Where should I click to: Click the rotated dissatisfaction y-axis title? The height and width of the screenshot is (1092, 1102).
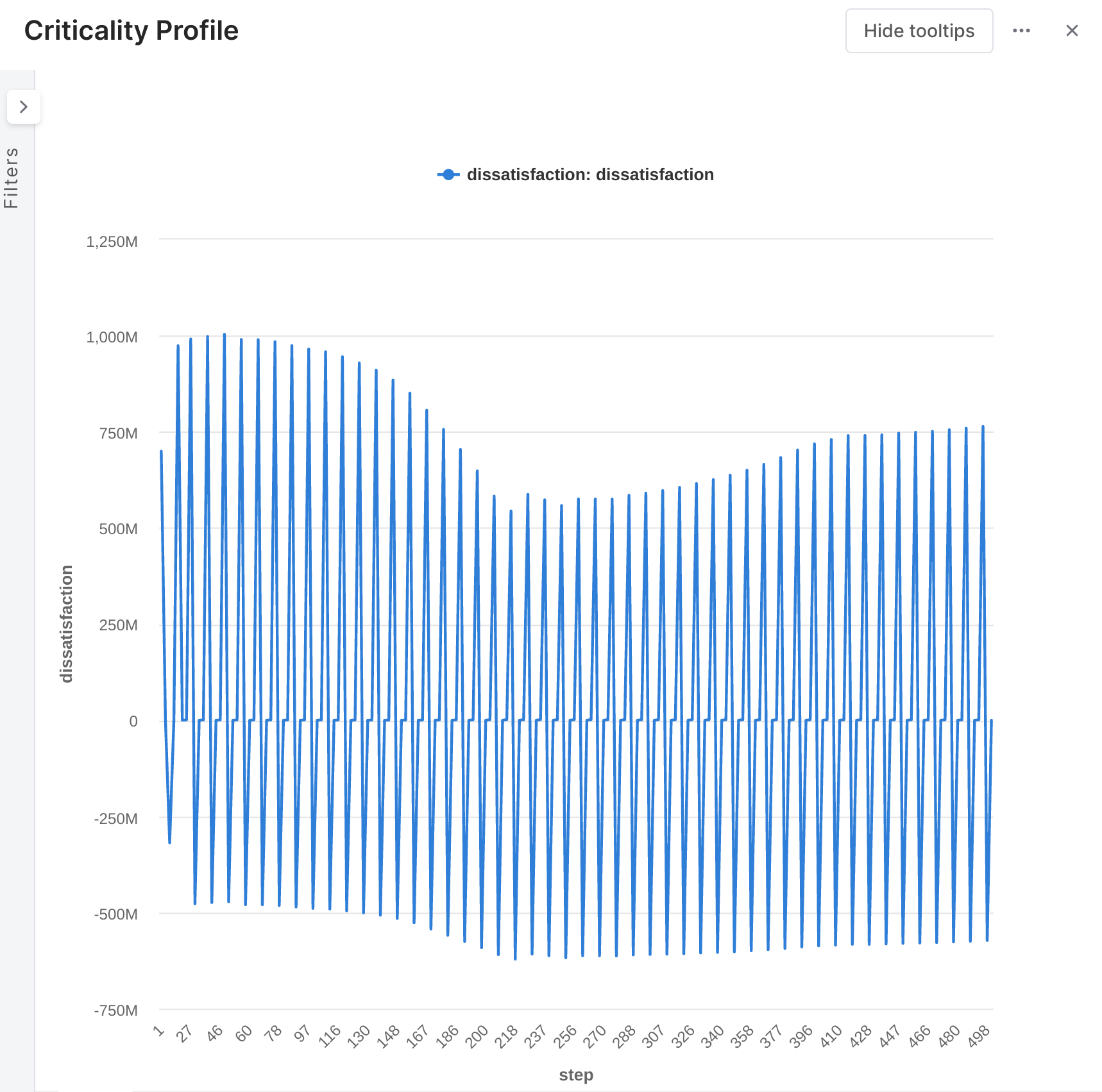click(x=67, y=623)
